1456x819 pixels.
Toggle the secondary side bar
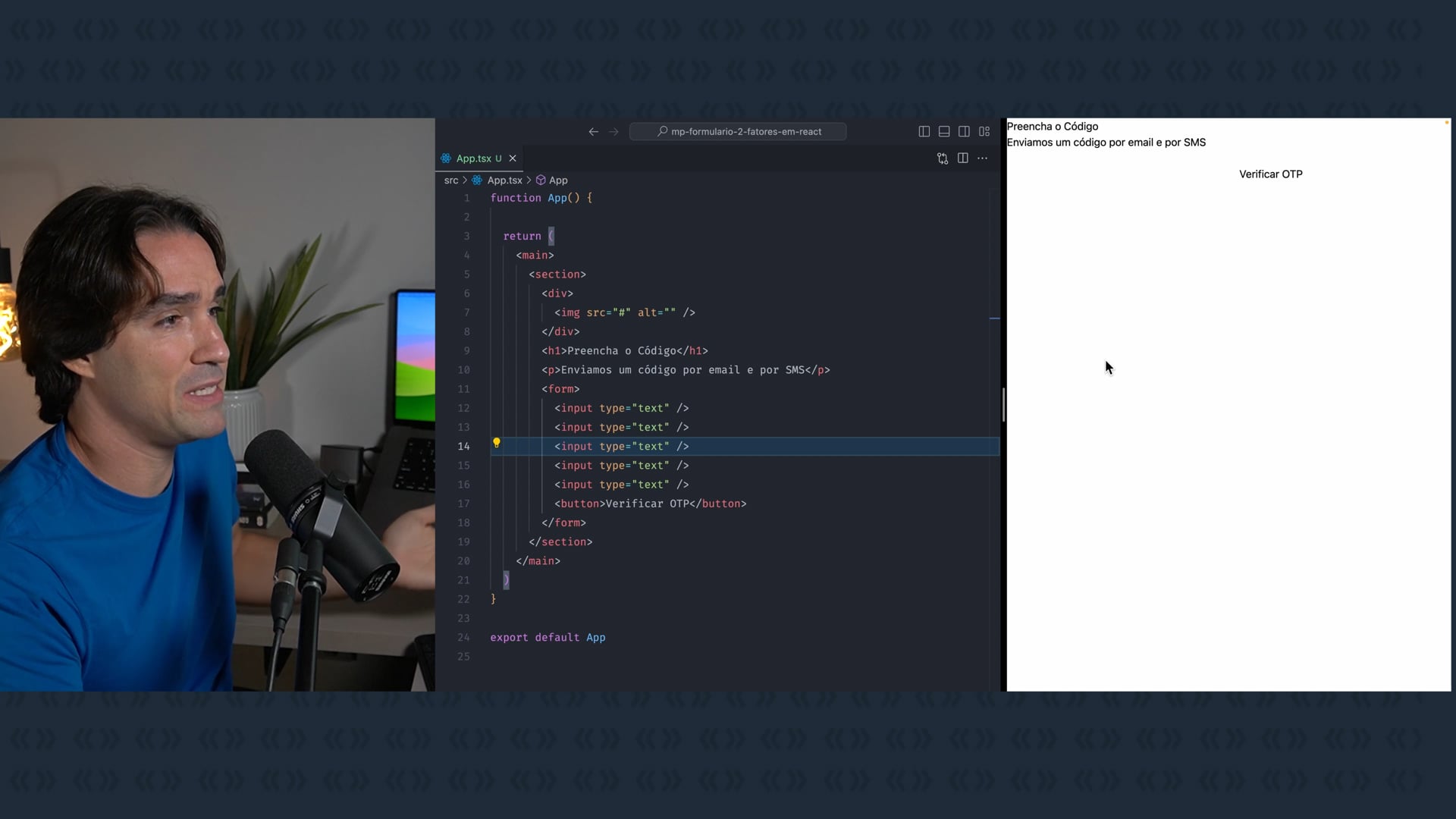[x=964, y=132]
